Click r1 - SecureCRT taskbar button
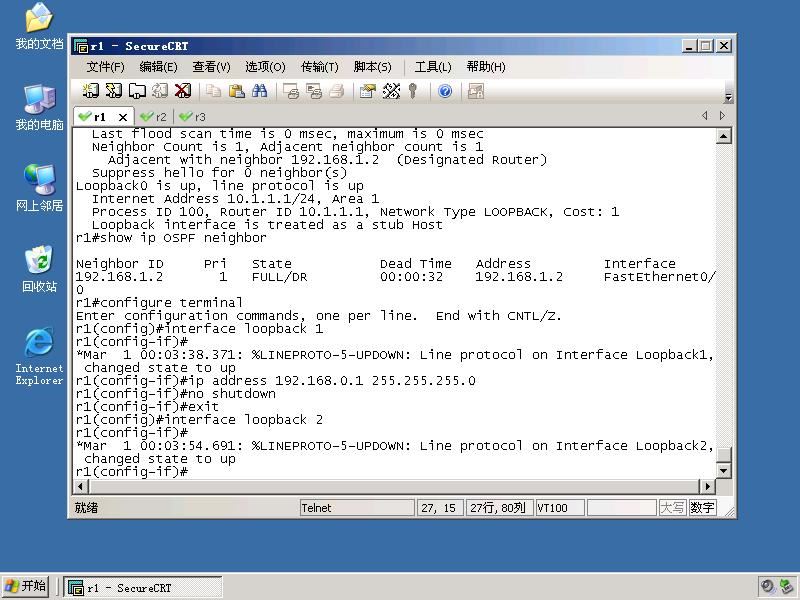 143,587
